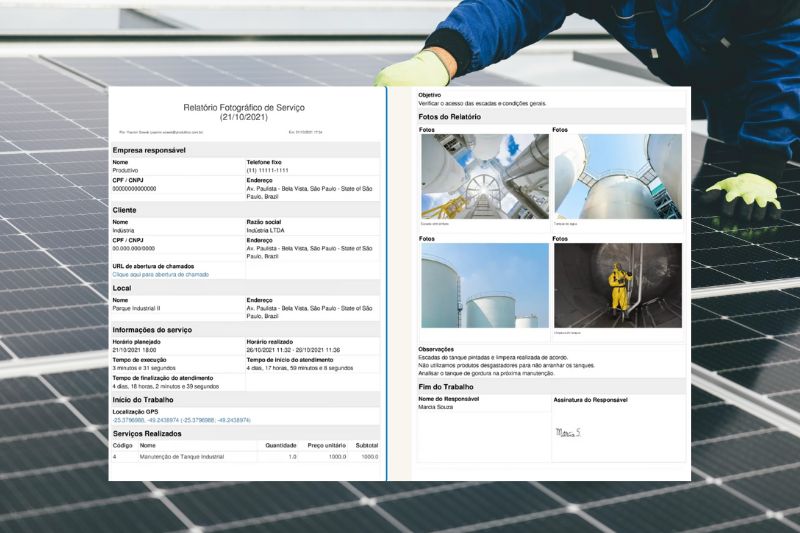
Task: Click the '1000.0' value under Preço unitário
Action: 337,457
